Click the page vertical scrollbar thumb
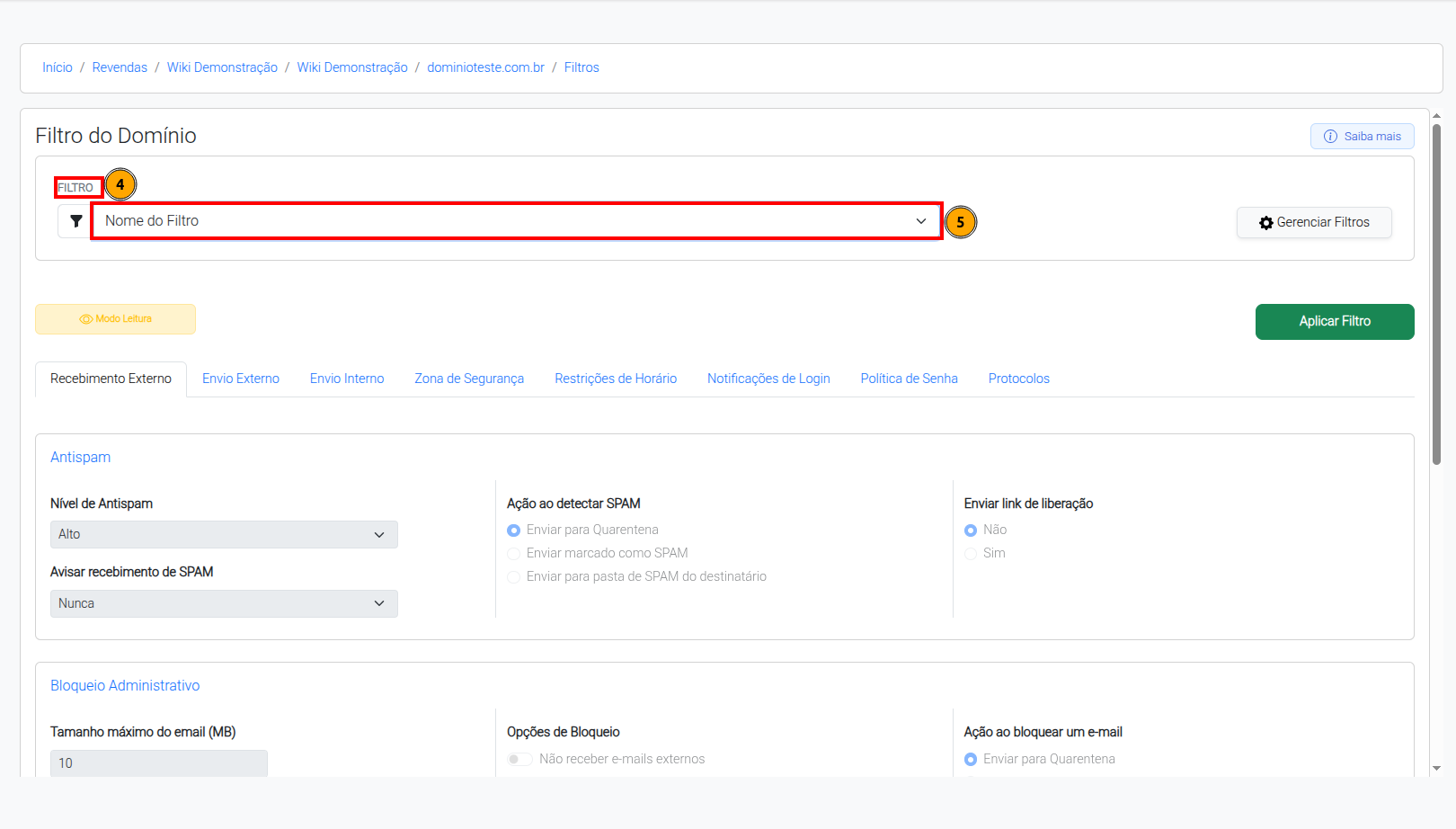Viewport: 1456px width, 829px height. coord(1436,295)
